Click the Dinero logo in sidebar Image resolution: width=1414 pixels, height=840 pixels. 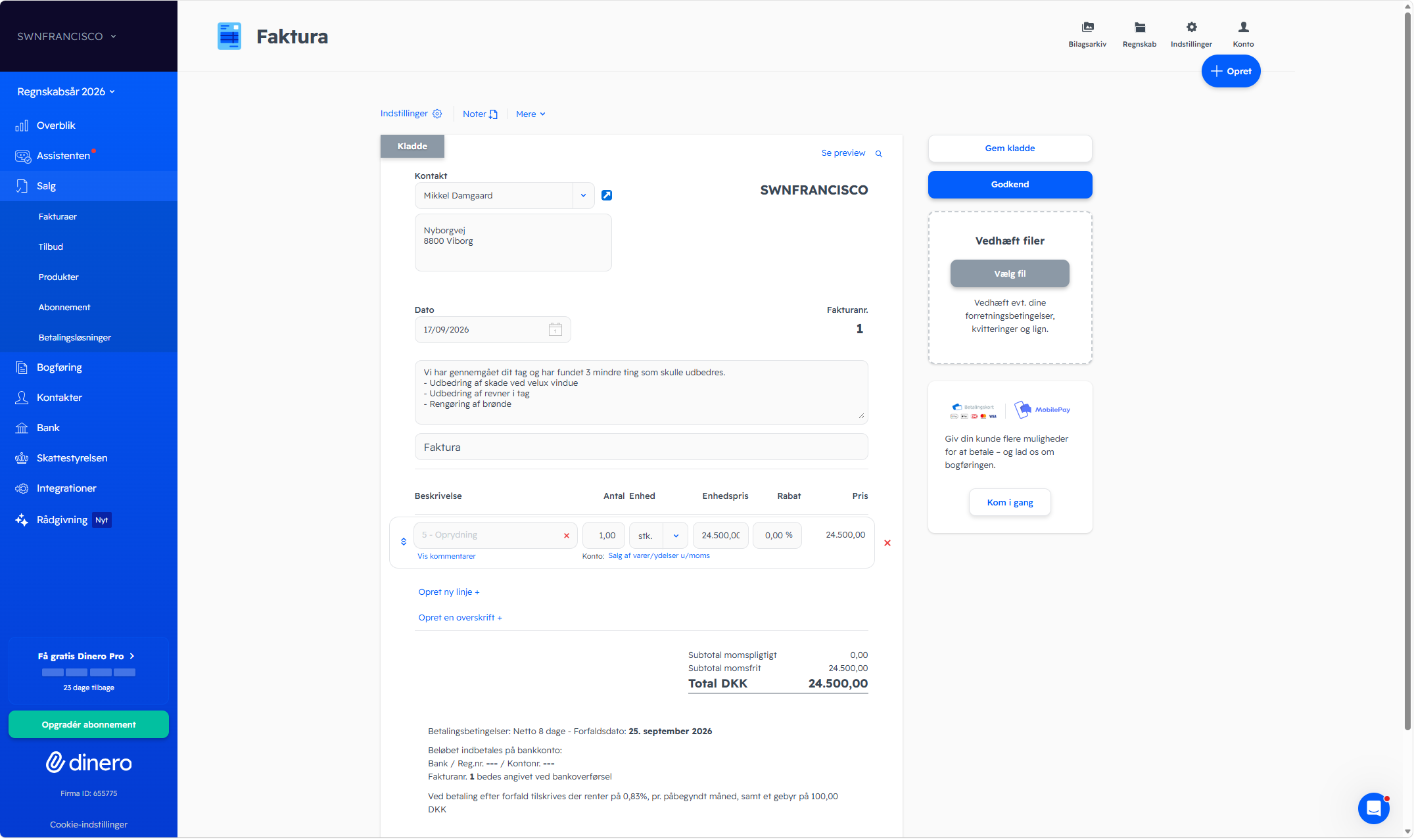89,762
